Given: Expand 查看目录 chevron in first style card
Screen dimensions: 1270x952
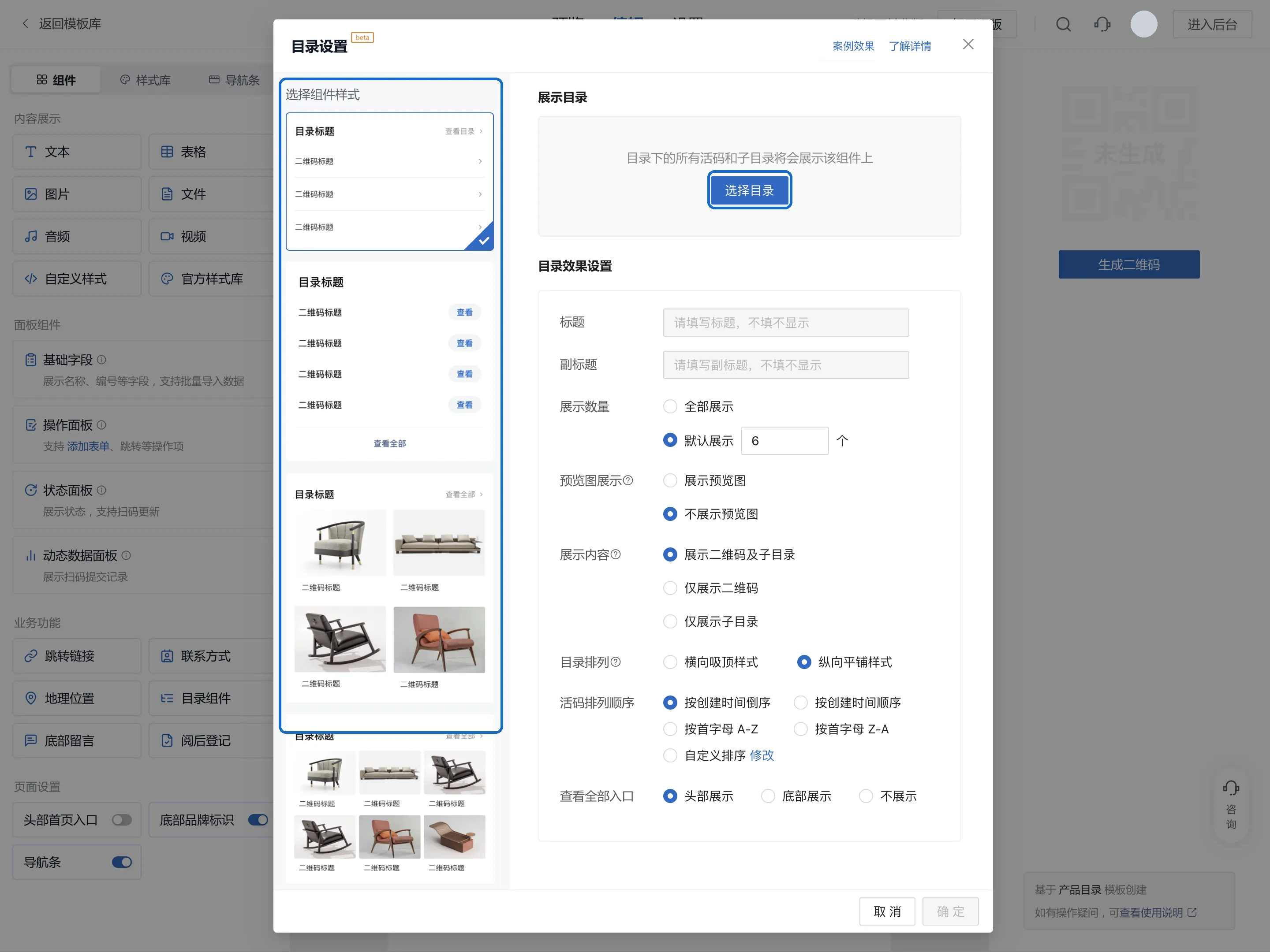Looking at the screenshot, I should point(481,131).
